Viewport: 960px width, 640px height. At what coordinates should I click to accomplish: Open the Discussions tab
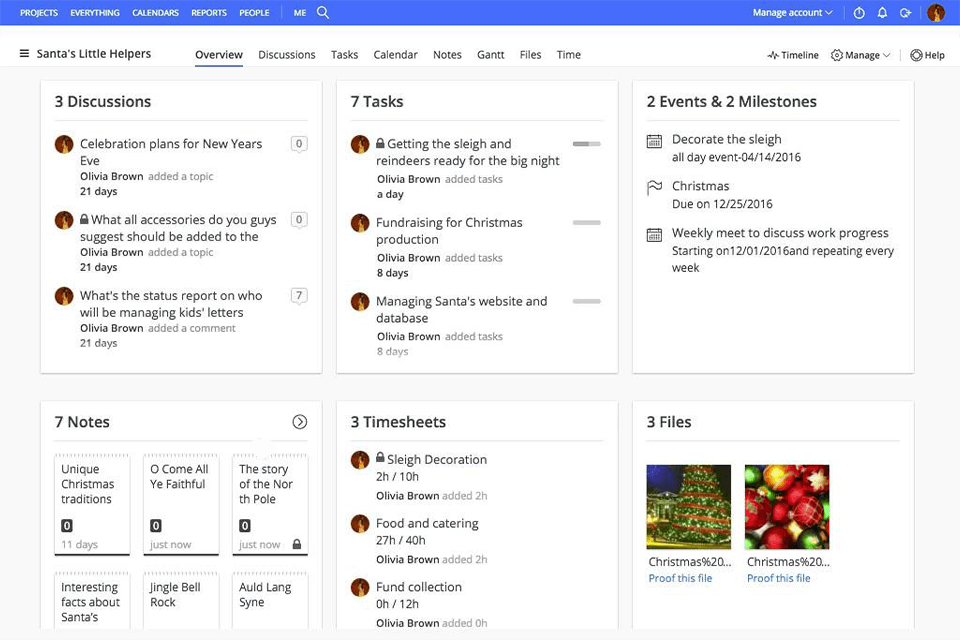tap(286, 55)
